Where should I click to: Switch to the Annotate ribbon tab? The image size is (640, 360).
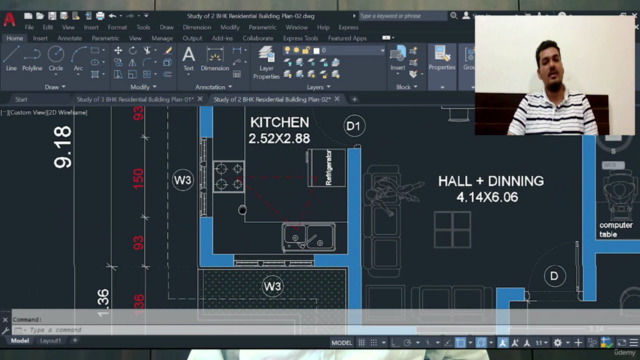tap(69, 38)
